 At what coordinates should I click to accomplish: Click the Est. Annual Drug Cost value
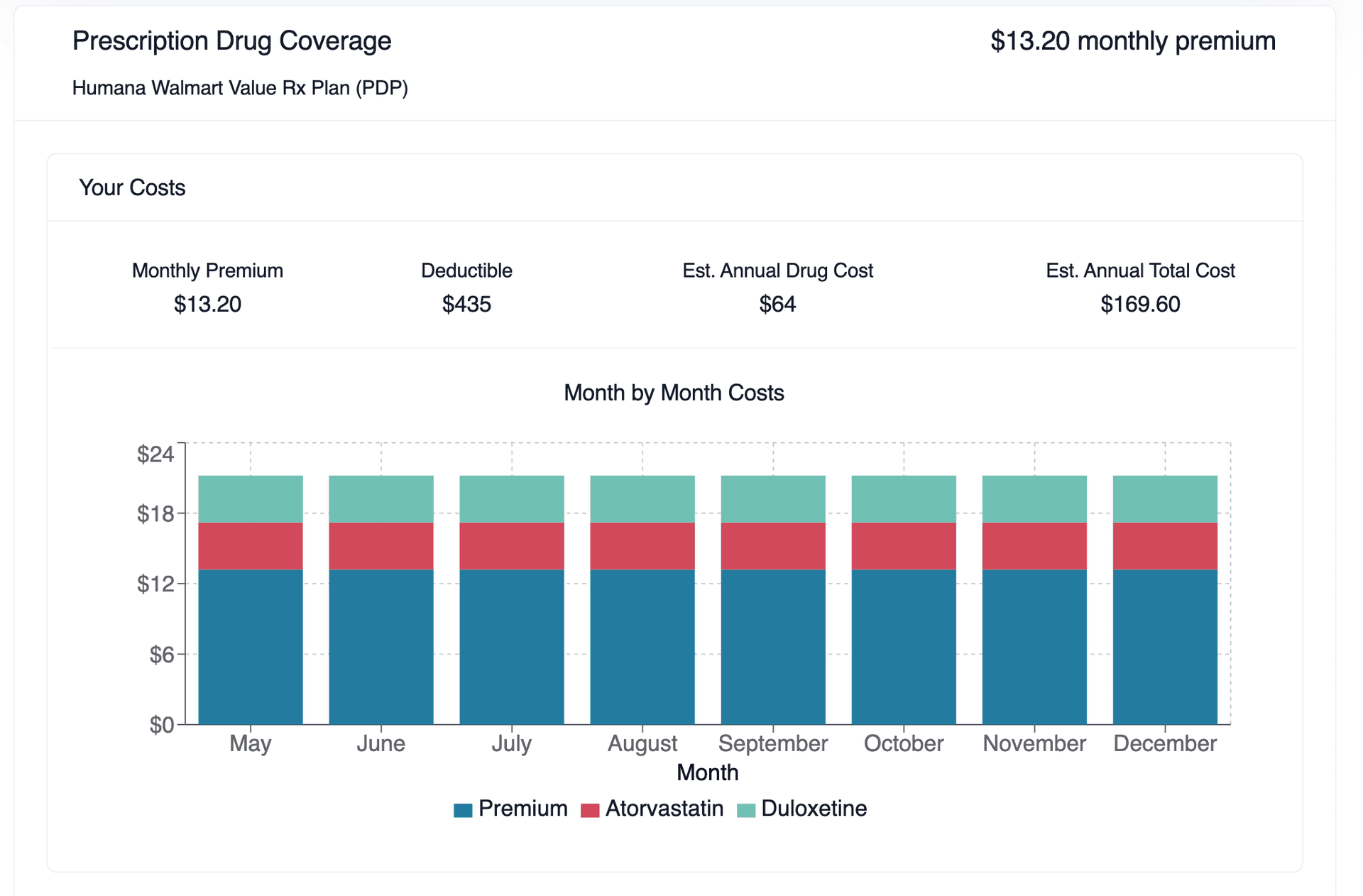click(777, 305)
